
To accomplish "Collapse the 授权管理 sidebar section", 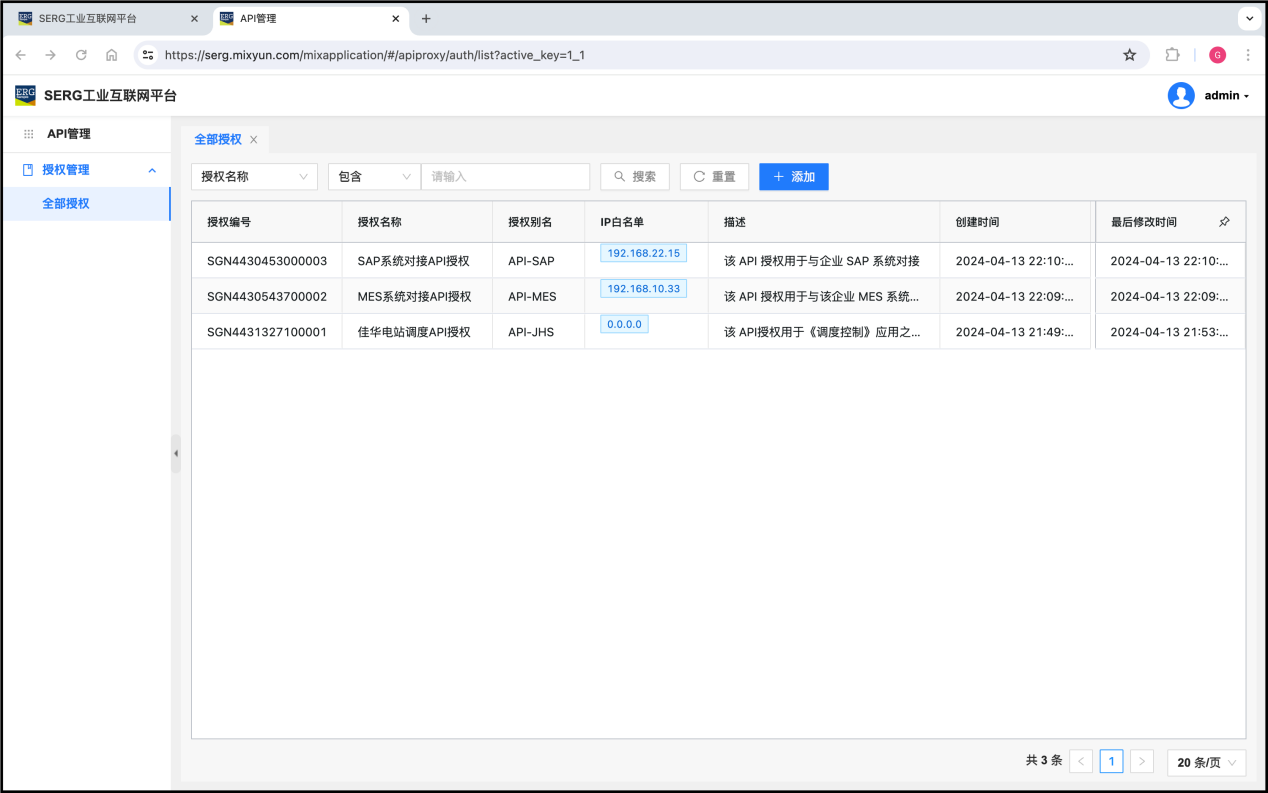I will (x=152, y=170).
